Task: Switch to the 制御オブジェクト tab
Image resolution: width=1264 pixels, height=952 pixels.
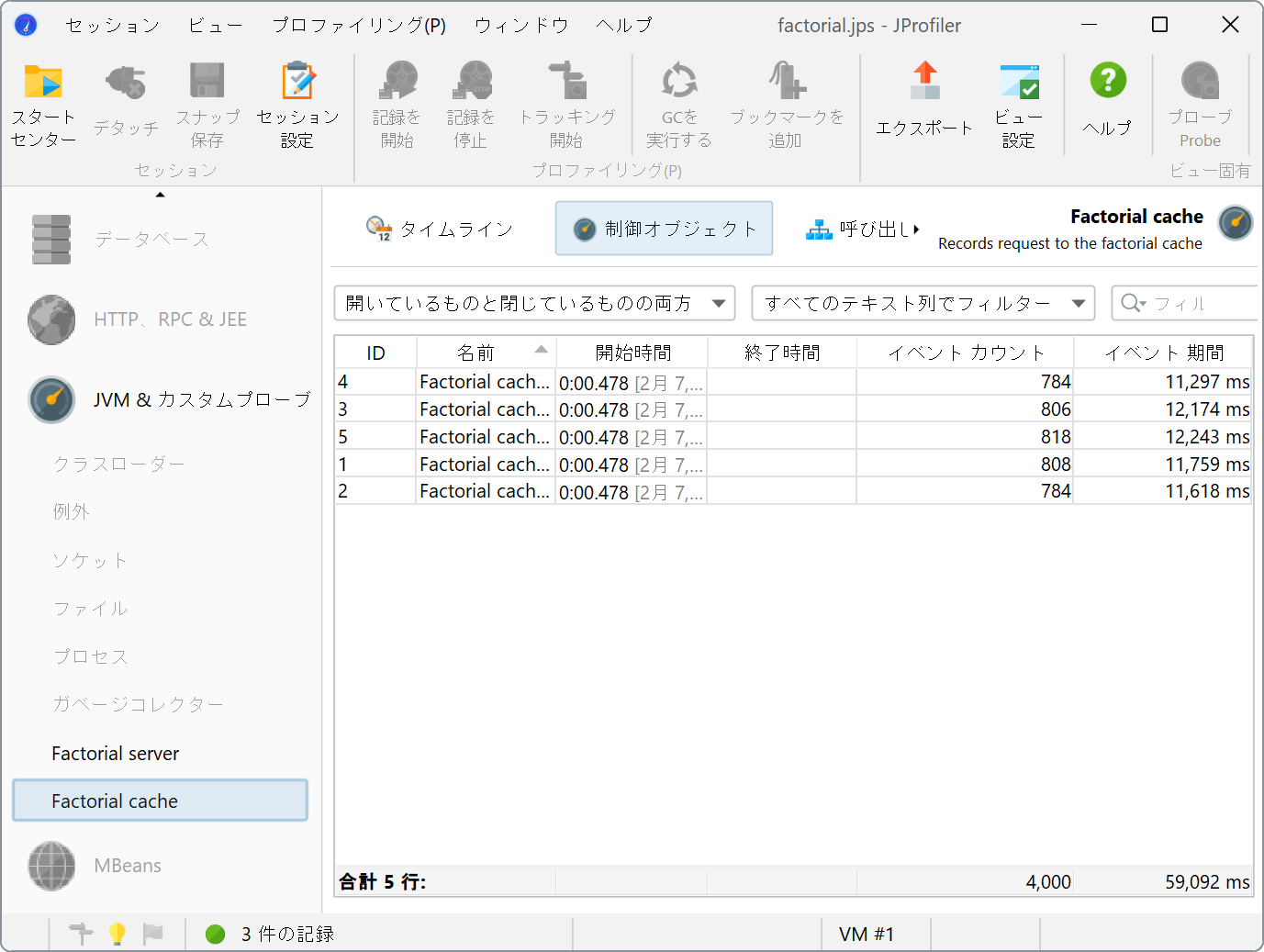Action: [664, 229]
